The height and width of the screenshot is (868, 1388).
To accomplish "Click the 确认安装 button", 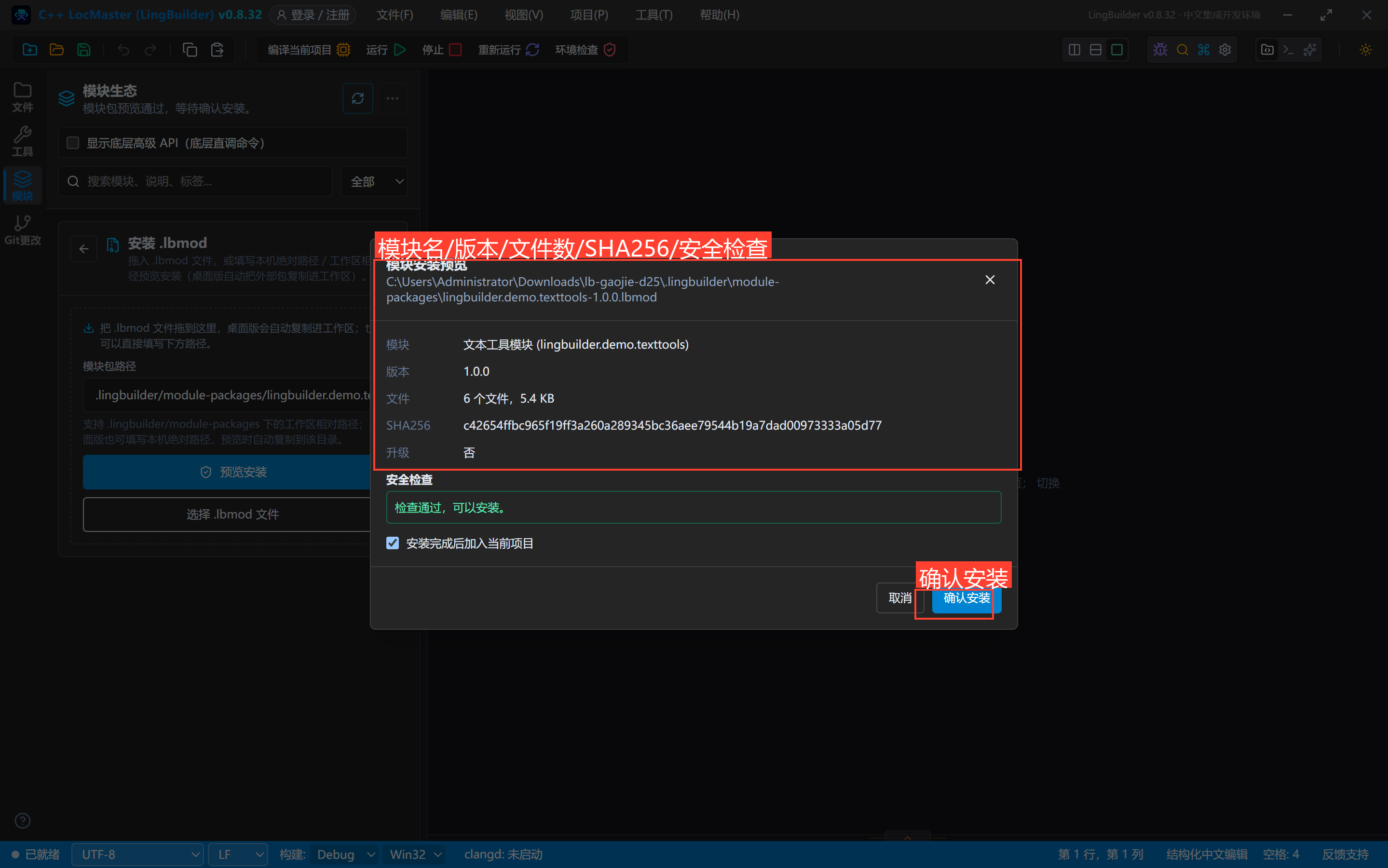I will tap(966, 598).
